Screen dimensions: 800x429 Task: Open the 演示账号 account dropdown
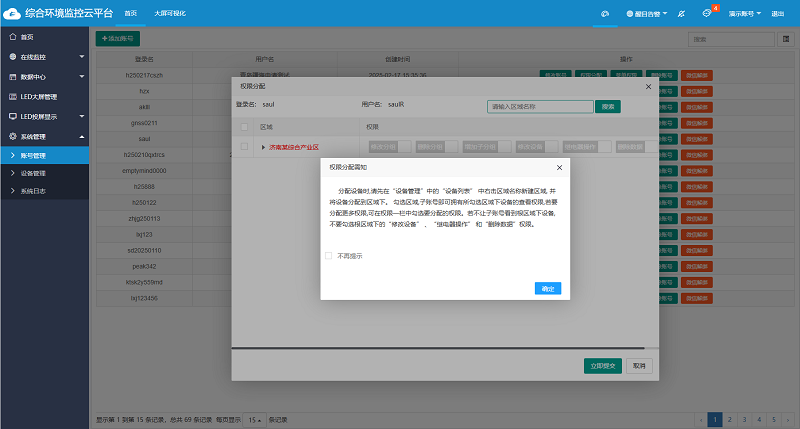745,14
